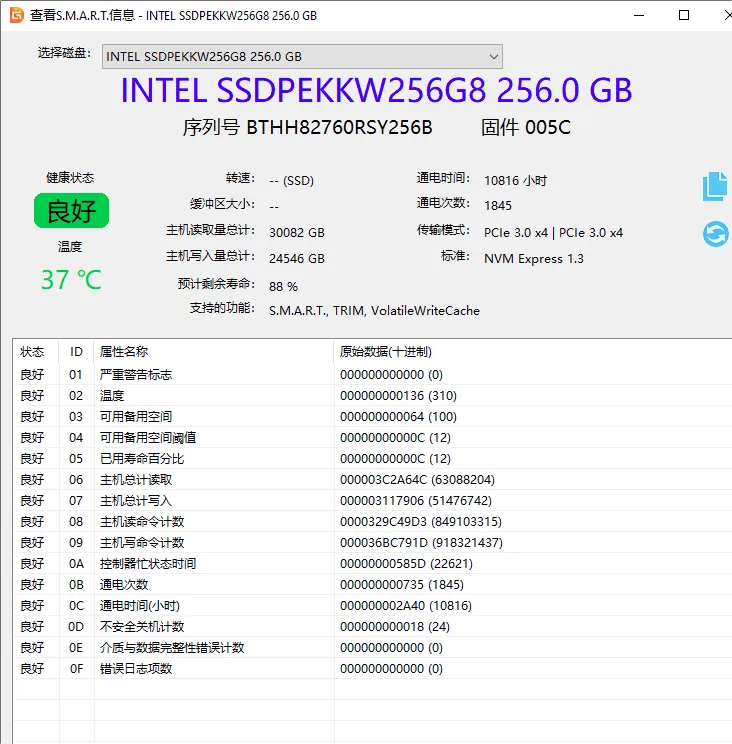732x744 pixels.
Task: Select the 温度 attribute row in table
Action: pos(372,395)
